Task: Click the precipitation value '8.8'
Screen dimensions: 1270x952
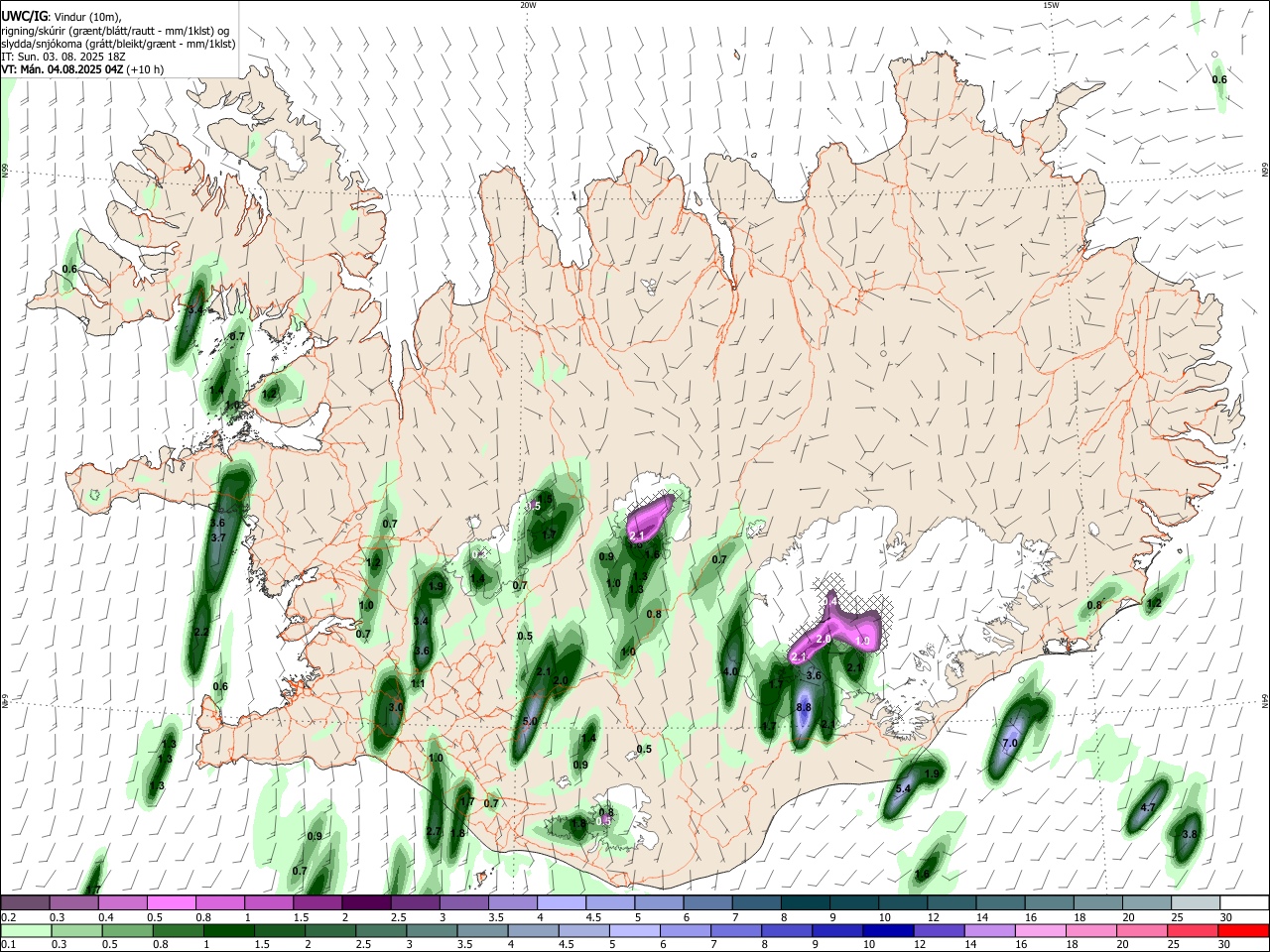Action: [804, 707]
